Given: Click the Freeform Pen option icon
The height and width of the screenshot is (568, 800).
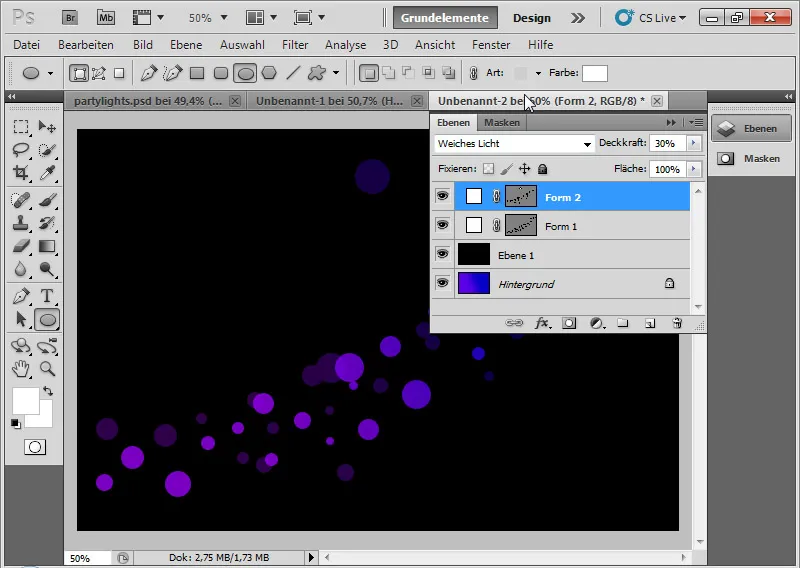Looking at the screenshot, I should tap(172, 73).
